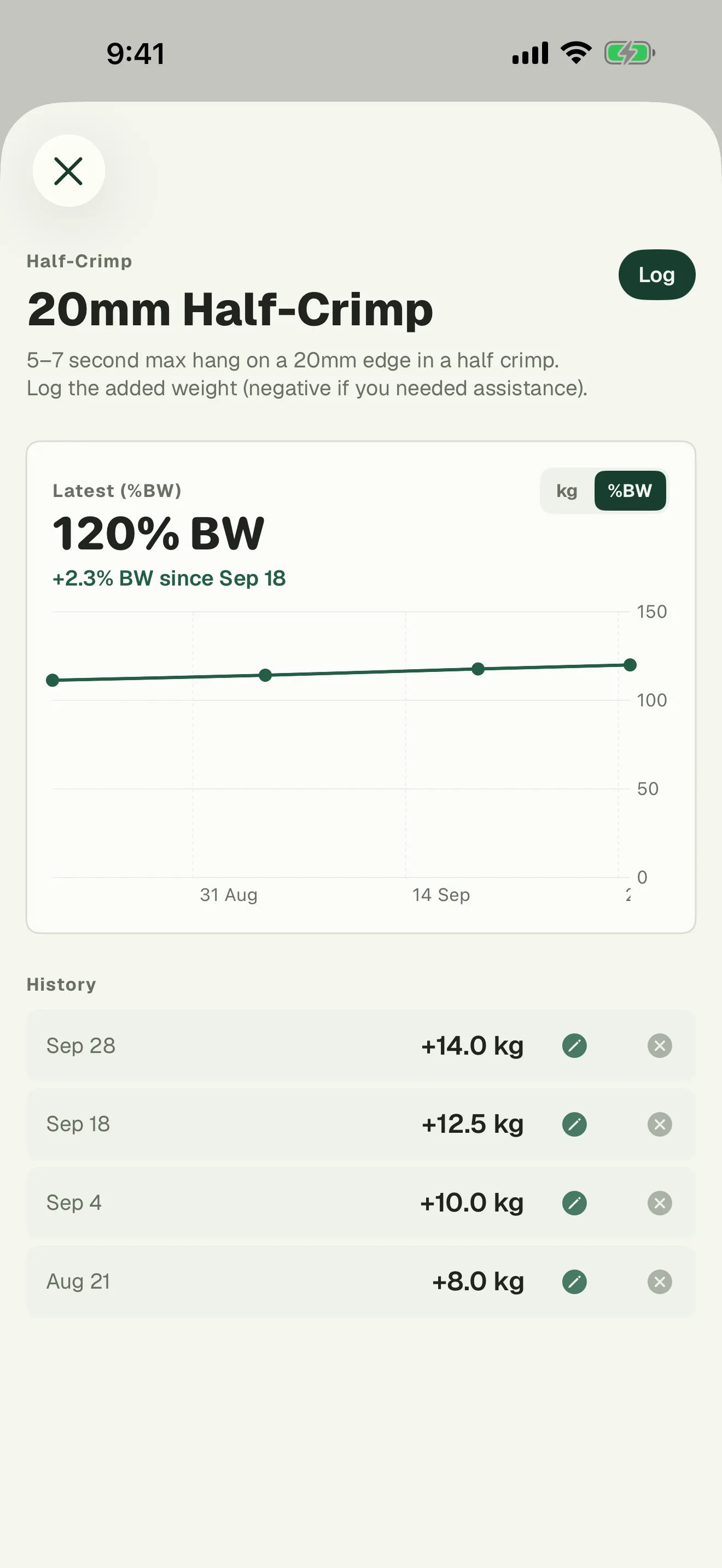Viewport: 722px width, 1568px height.
Task: Edit the Sep 28 entry
Action: (574, 1046)
